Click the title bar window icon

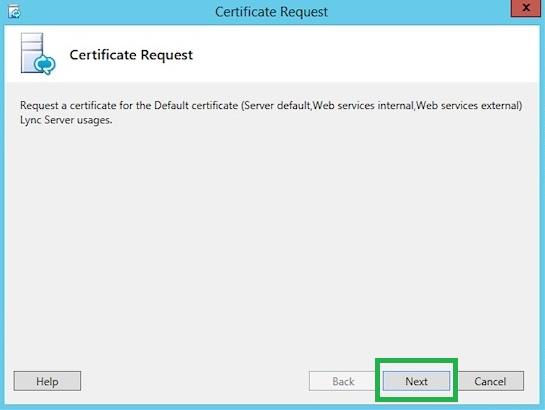(x=14, y=12)
